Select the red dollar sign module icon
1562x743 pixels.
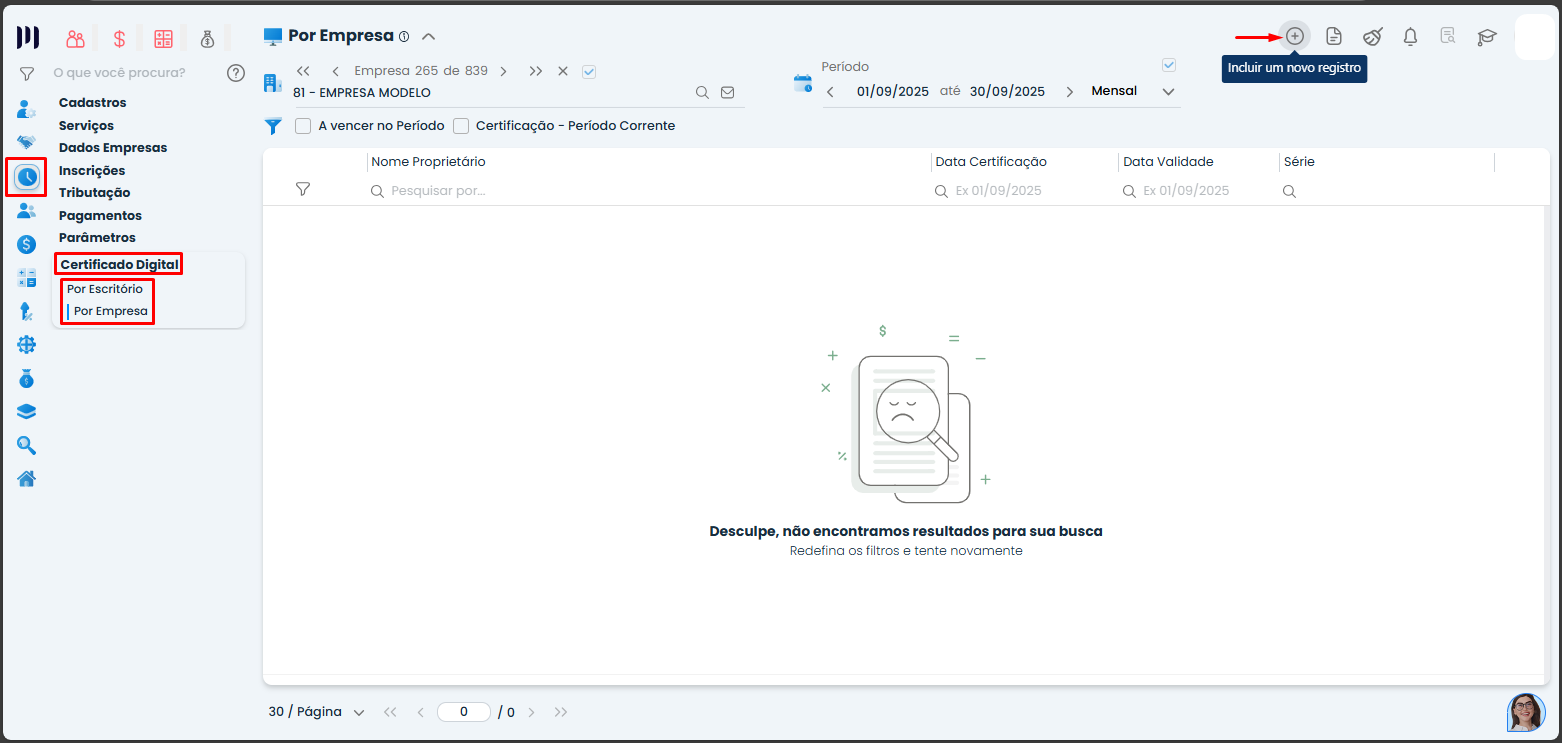[119, 39]
